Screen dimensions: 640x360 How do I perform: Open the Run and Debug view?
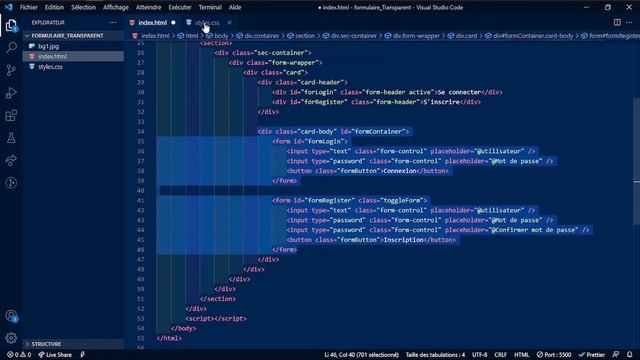pos(11,93)
